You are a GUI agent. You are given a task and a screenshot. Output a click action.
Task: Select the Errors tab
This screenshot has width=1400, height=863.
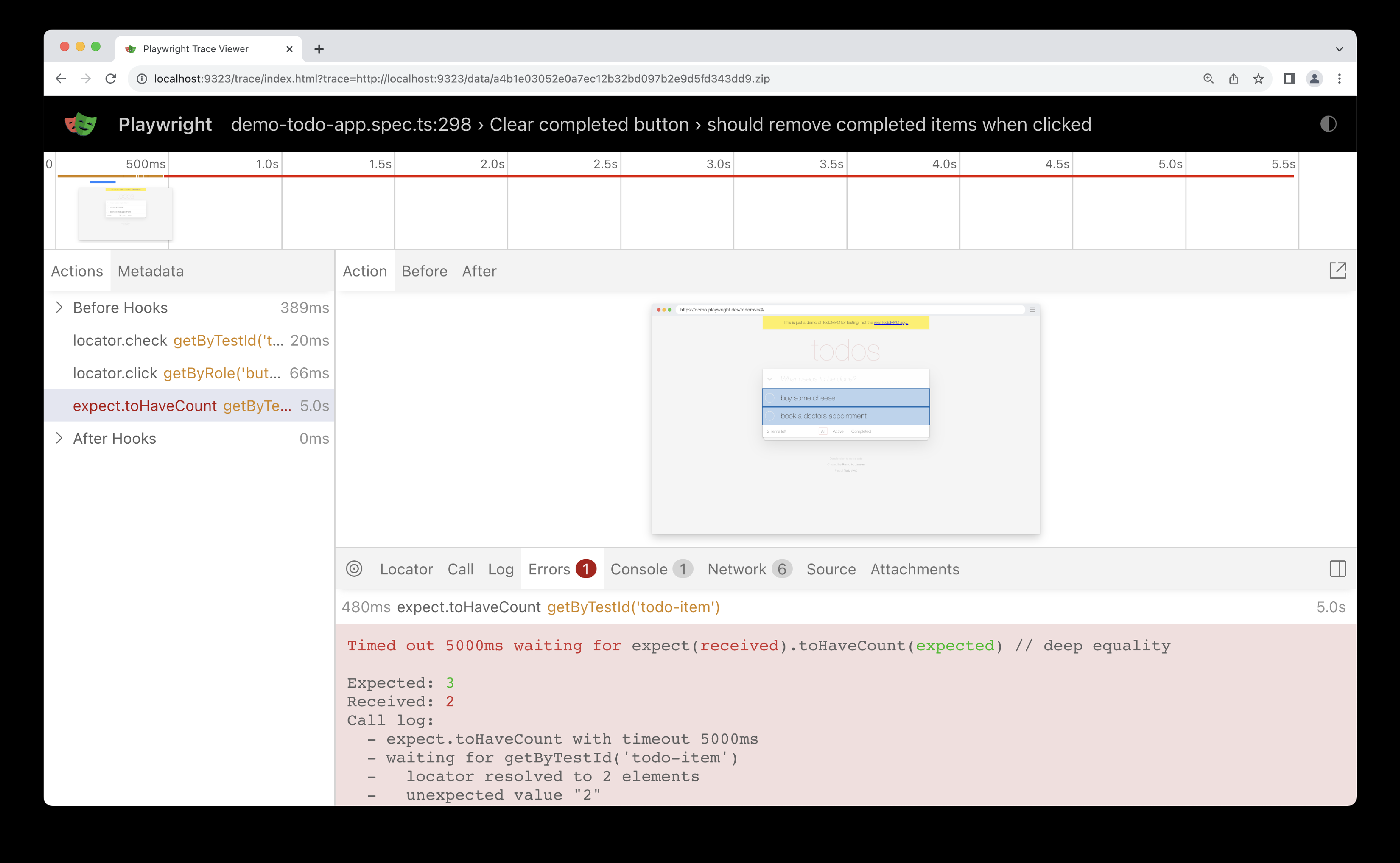[x=562, y=569]
